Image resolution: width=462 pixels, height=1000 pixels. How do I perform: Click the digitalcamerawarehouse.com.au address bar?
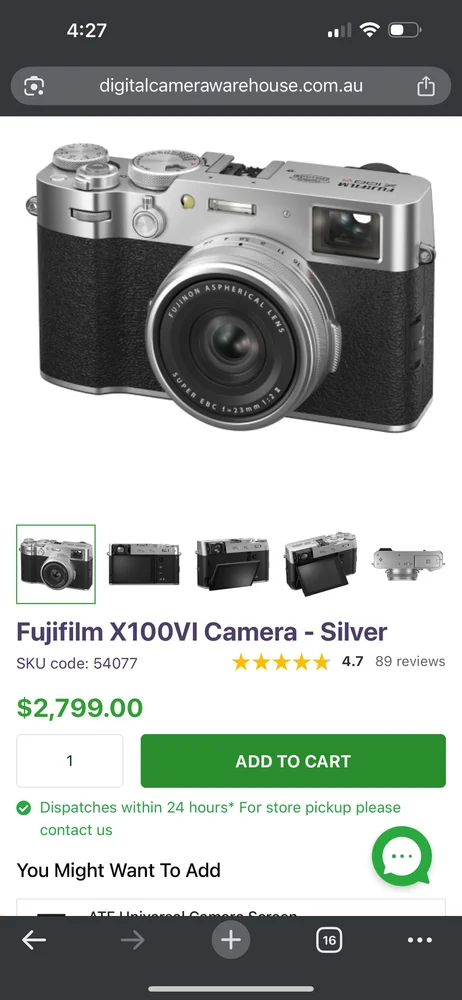[x=231, y=85]
